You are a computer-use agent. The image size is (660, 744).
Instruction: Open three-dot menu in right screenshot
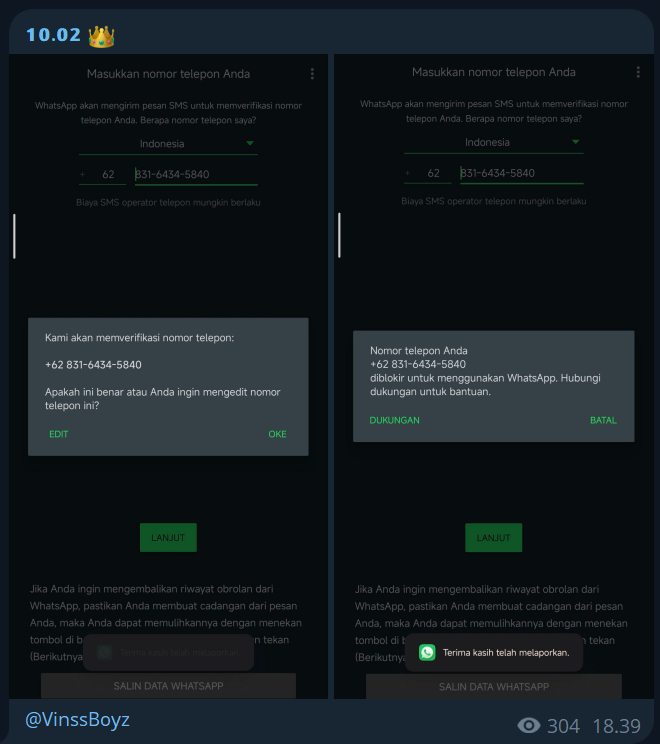[x=638, y=72]
